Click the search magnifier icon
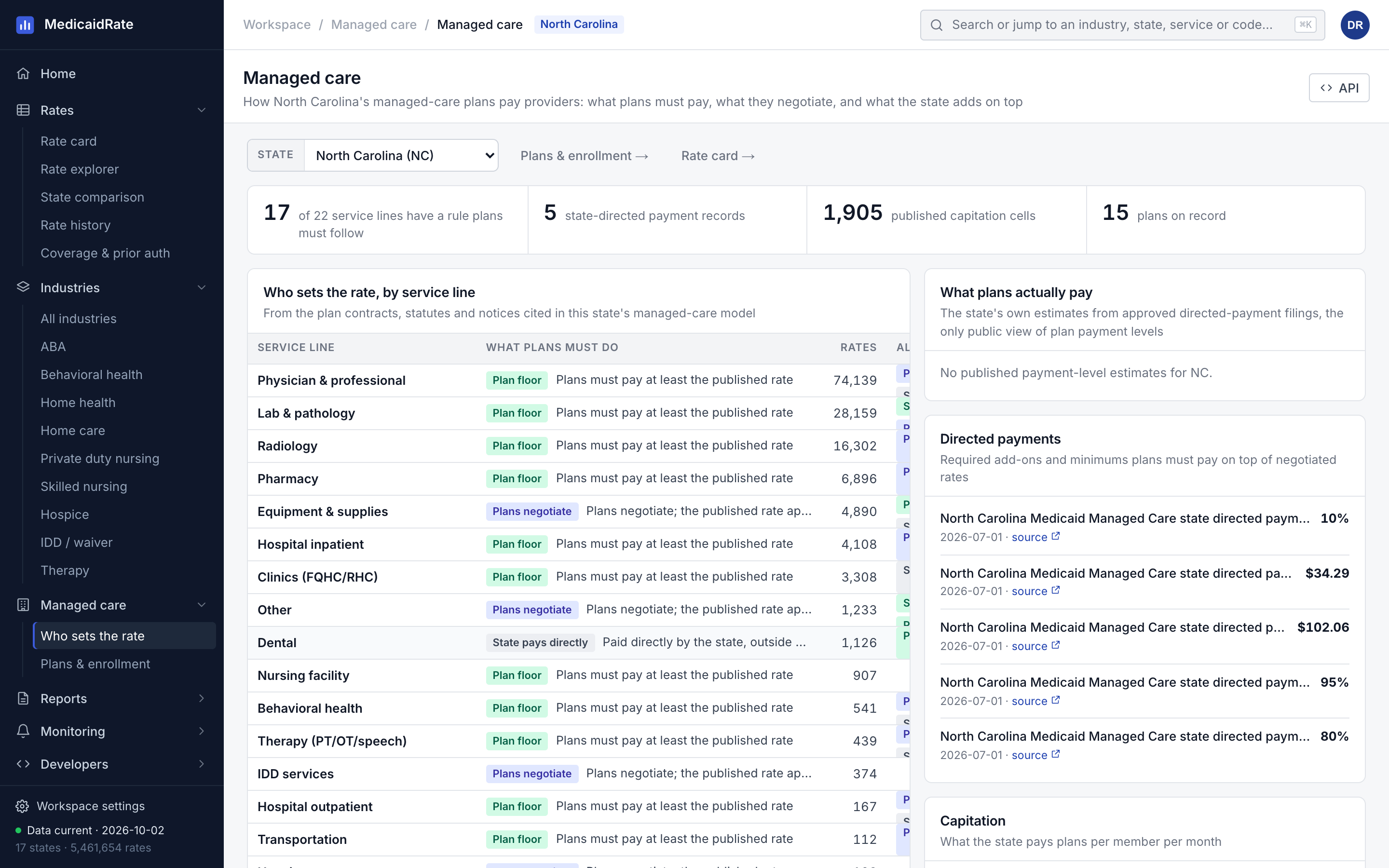 click(937, 25)
